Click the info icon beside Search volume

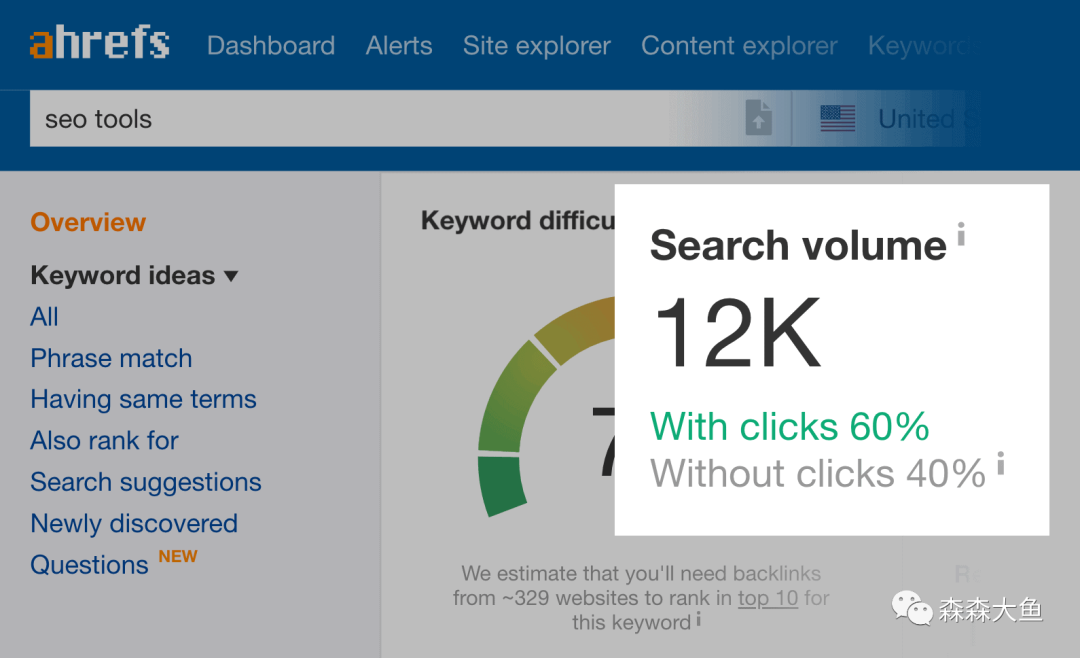click(961, 235)
